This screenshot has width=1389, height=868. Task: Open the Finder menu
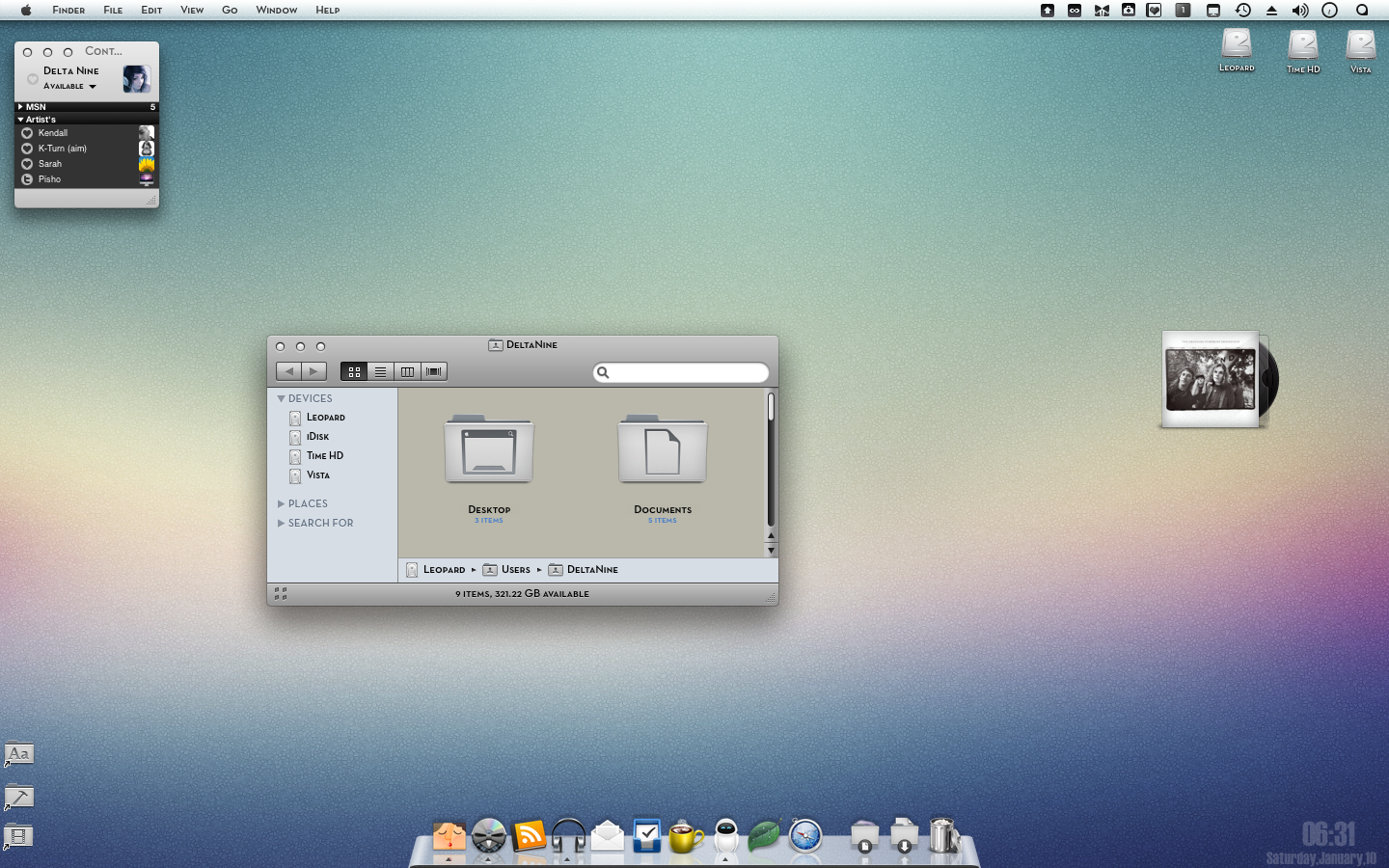point(68,10)
